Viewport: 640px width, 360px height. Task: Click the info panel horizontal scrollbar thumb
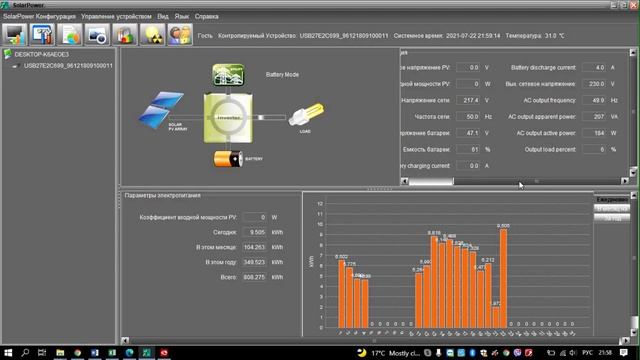pyautogui.click(x=431, y=181)
